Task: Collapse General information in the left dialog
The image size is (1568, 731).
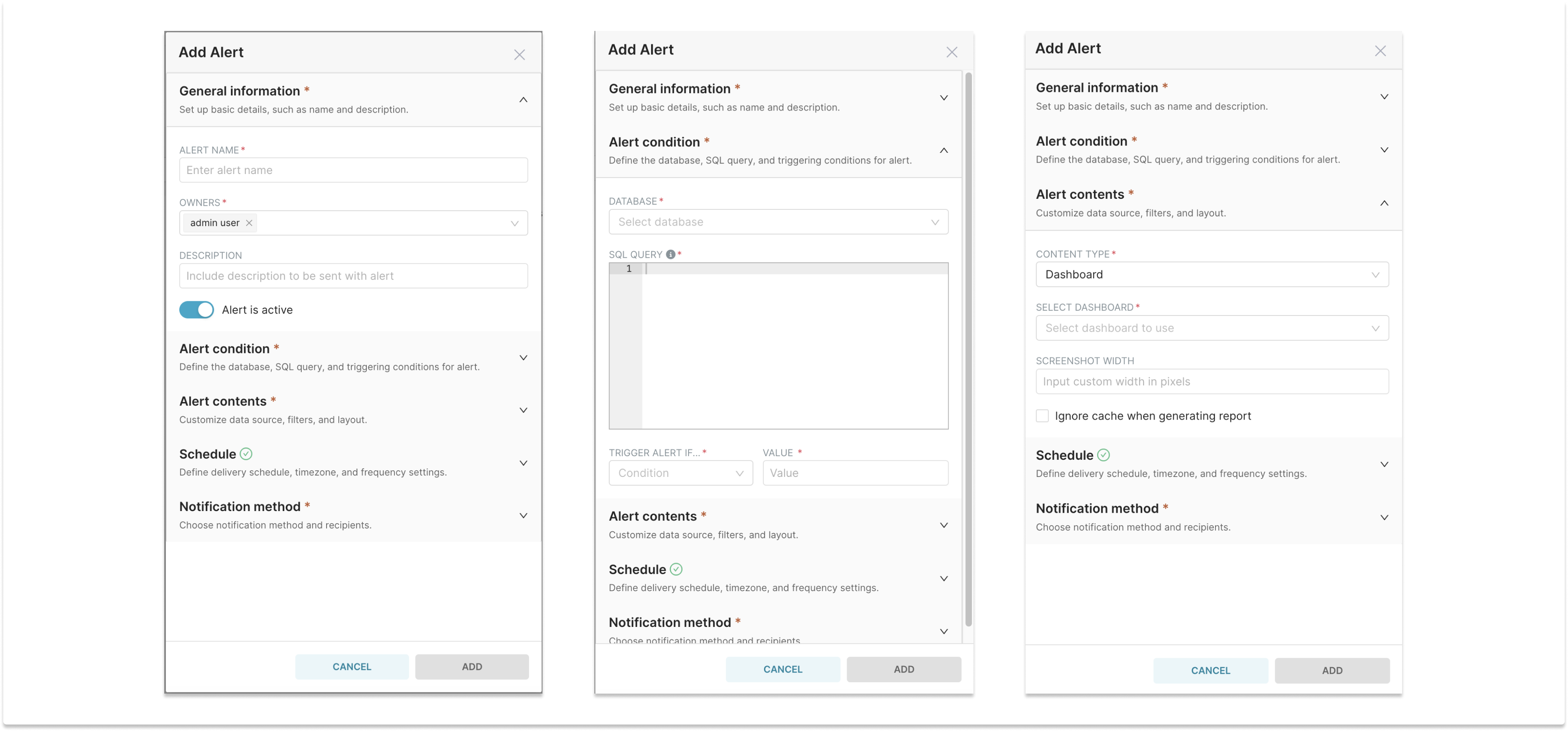Action: [523, 99]
